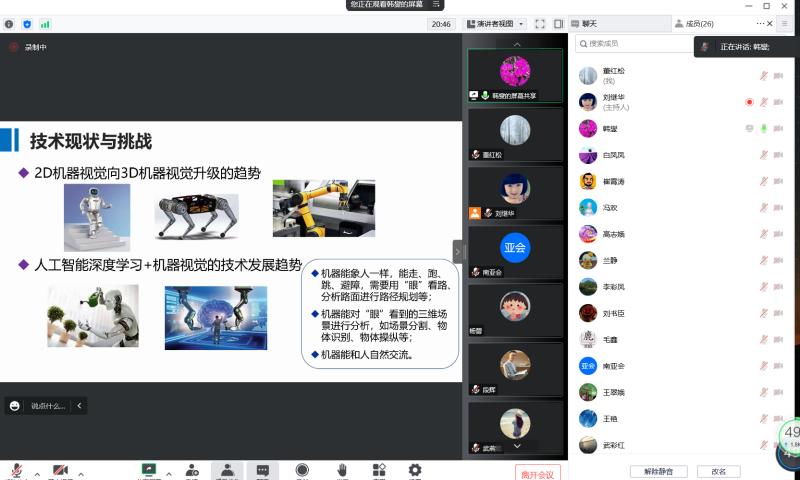
Task: Click the 搜索成员 search members field
Action: click(640, 44)
